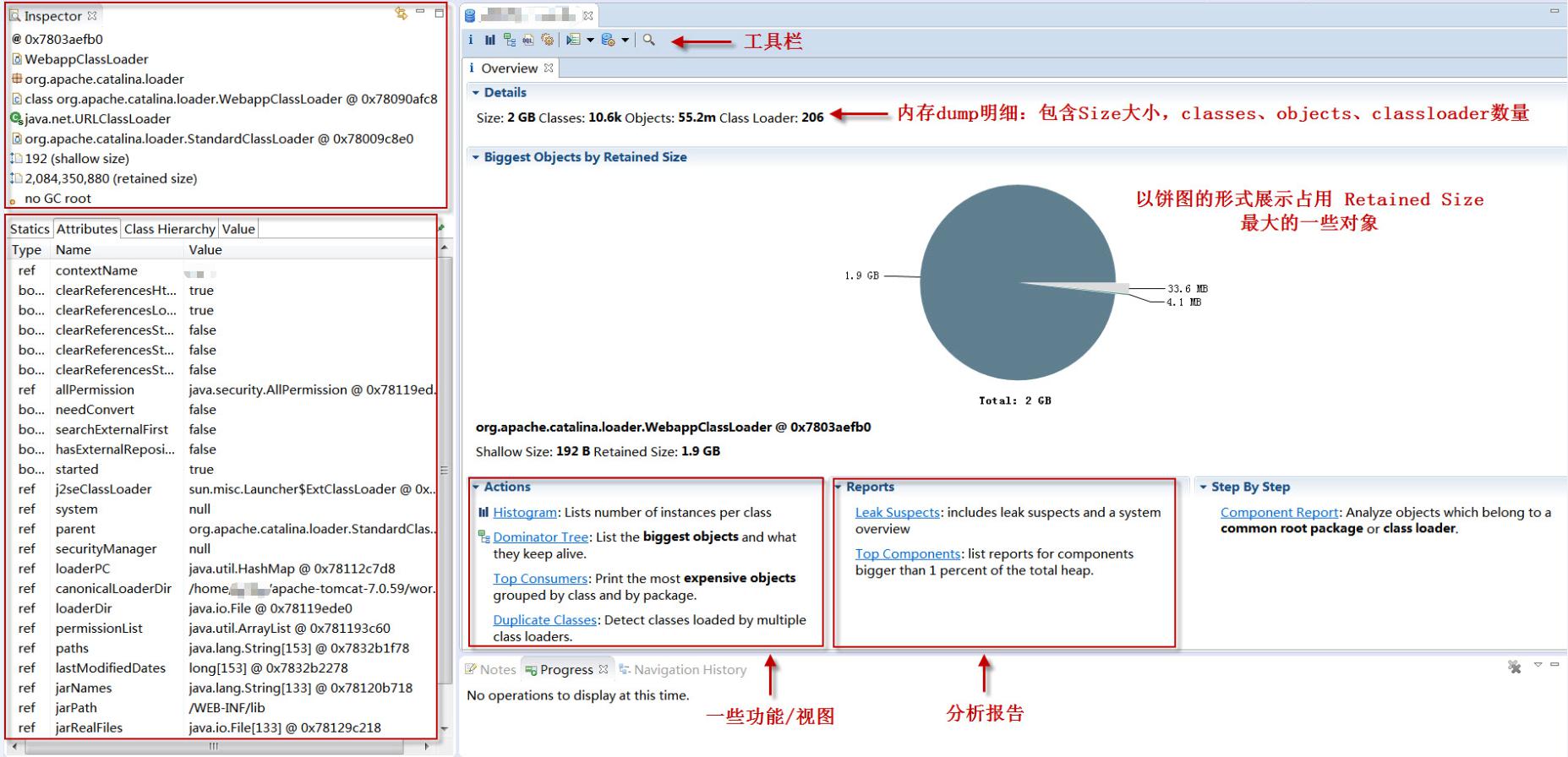Open the Top Consumers link

tap(540, 578)
